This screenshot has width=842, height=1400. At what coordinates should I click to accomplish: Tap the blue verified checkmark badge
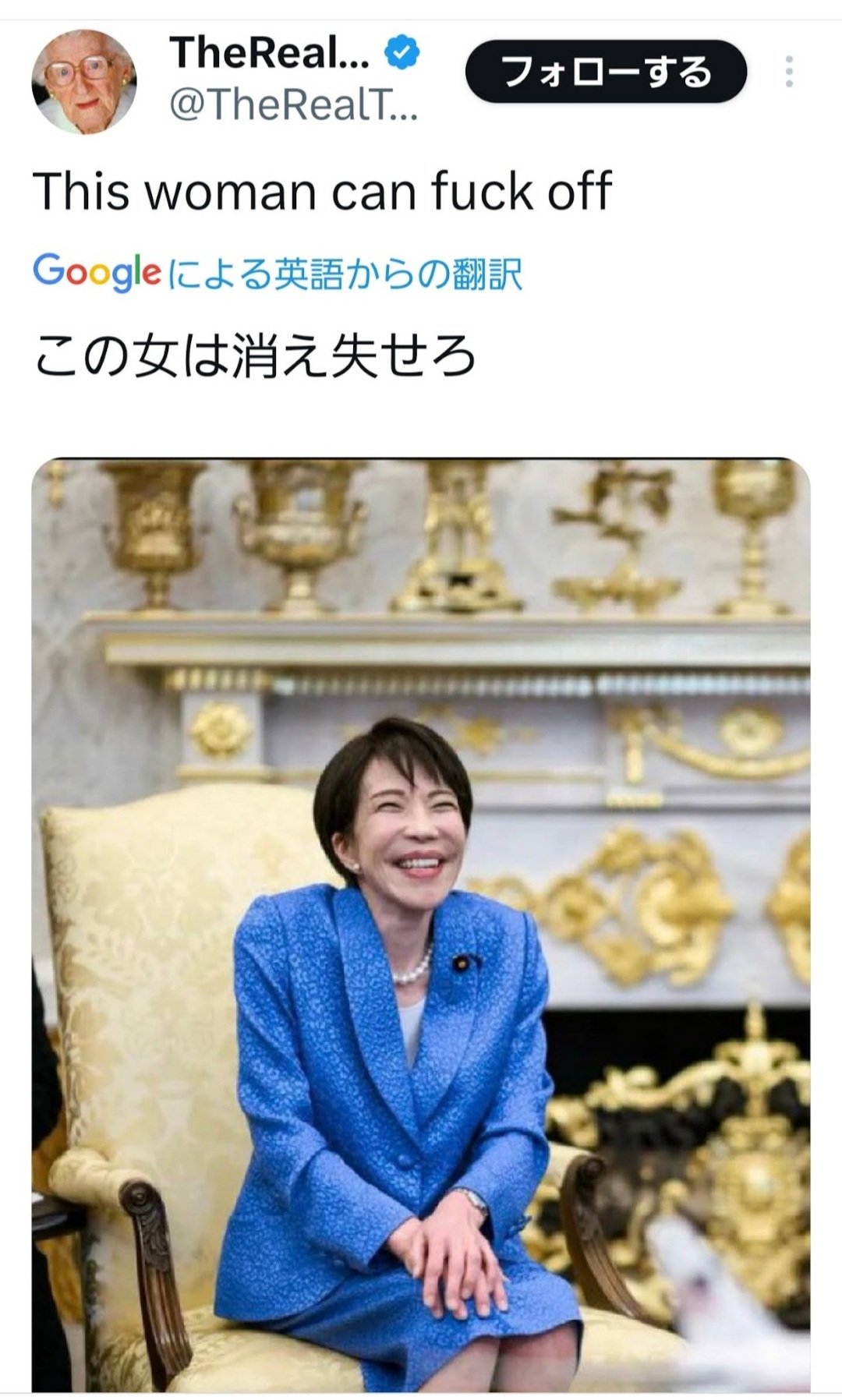[x=402, y=53]
